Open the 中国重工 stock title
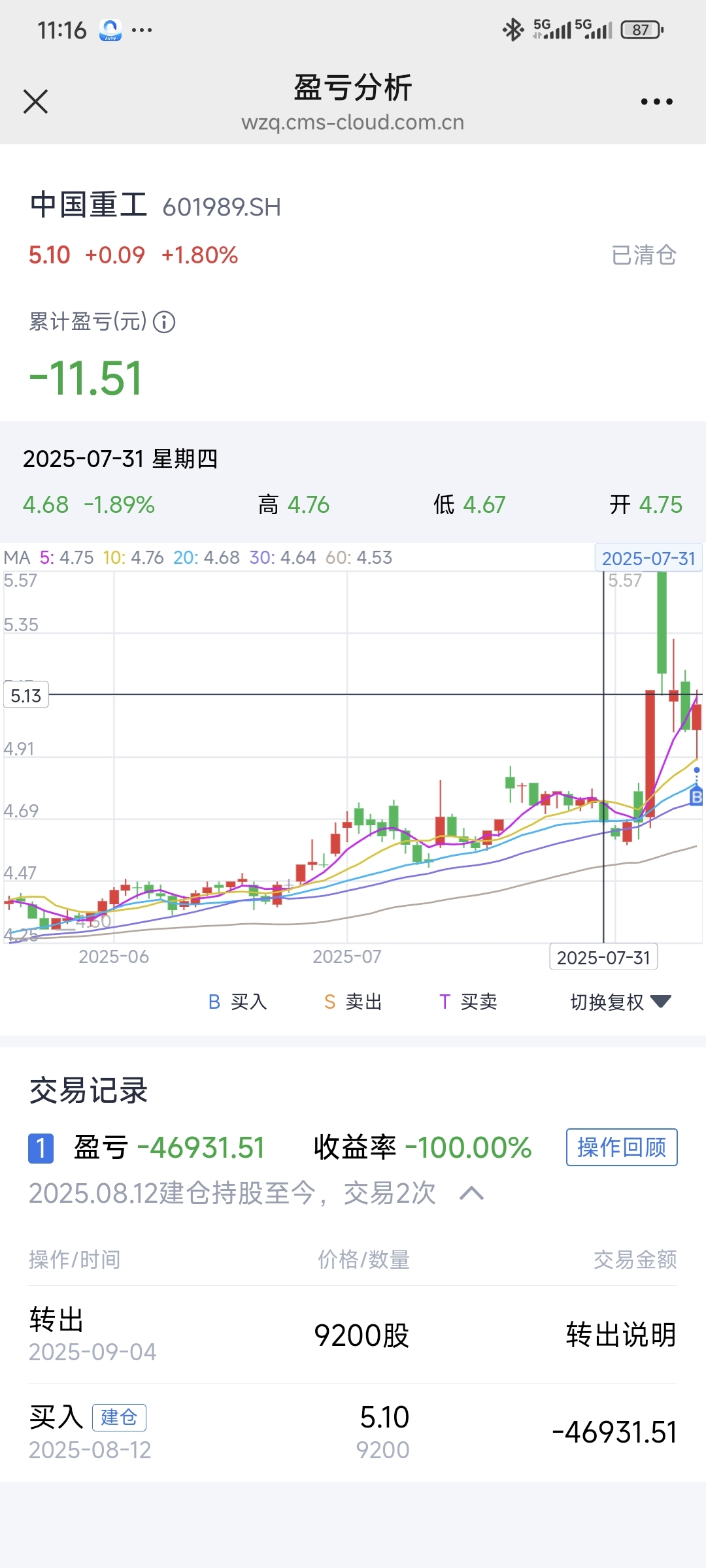Screen dimensions: 706x1568 tap(89, 204)
